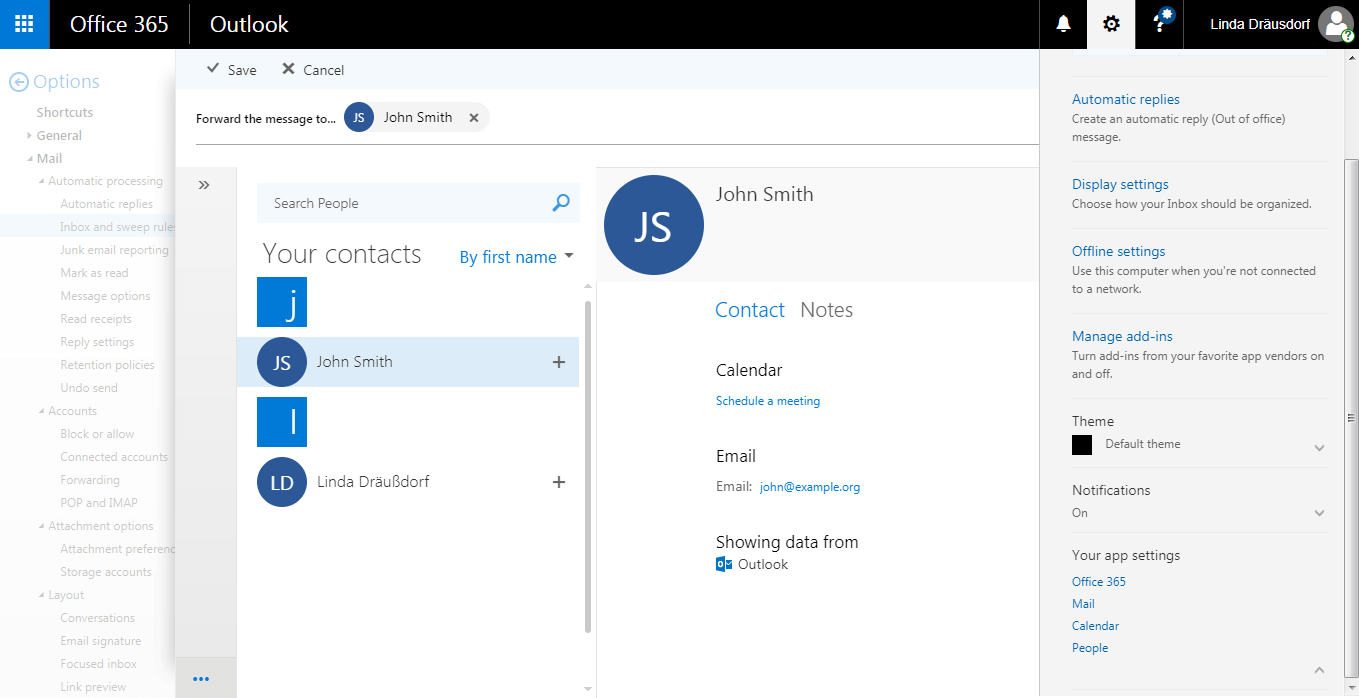Expand the Shortcuts section
The width and height of the screenshot is (1359, 698).
(x=64, y=112)
